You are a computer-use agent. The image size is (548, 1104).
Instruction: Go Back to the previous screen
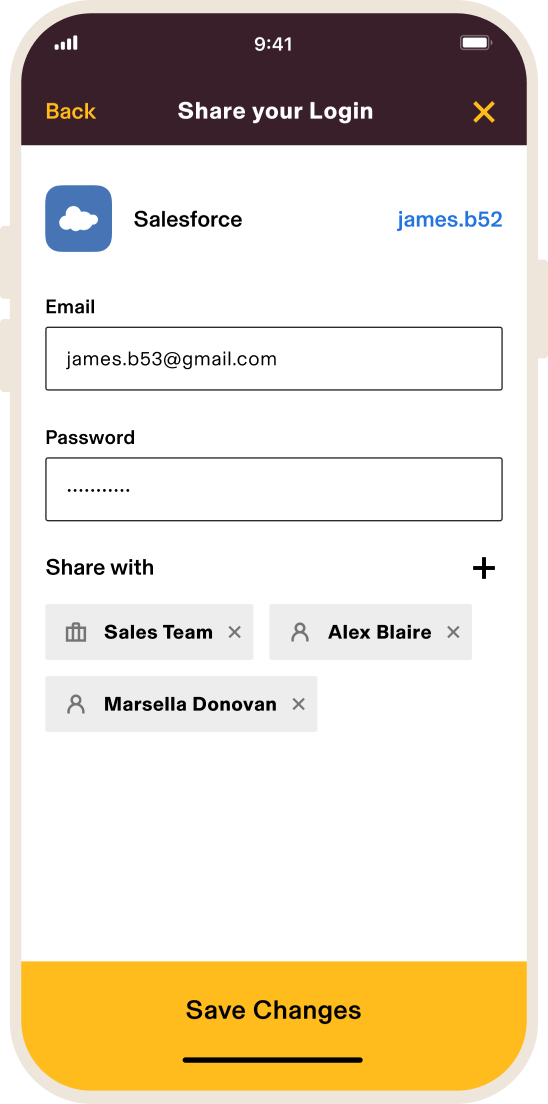pyautogui.click(x=70, y=111)
